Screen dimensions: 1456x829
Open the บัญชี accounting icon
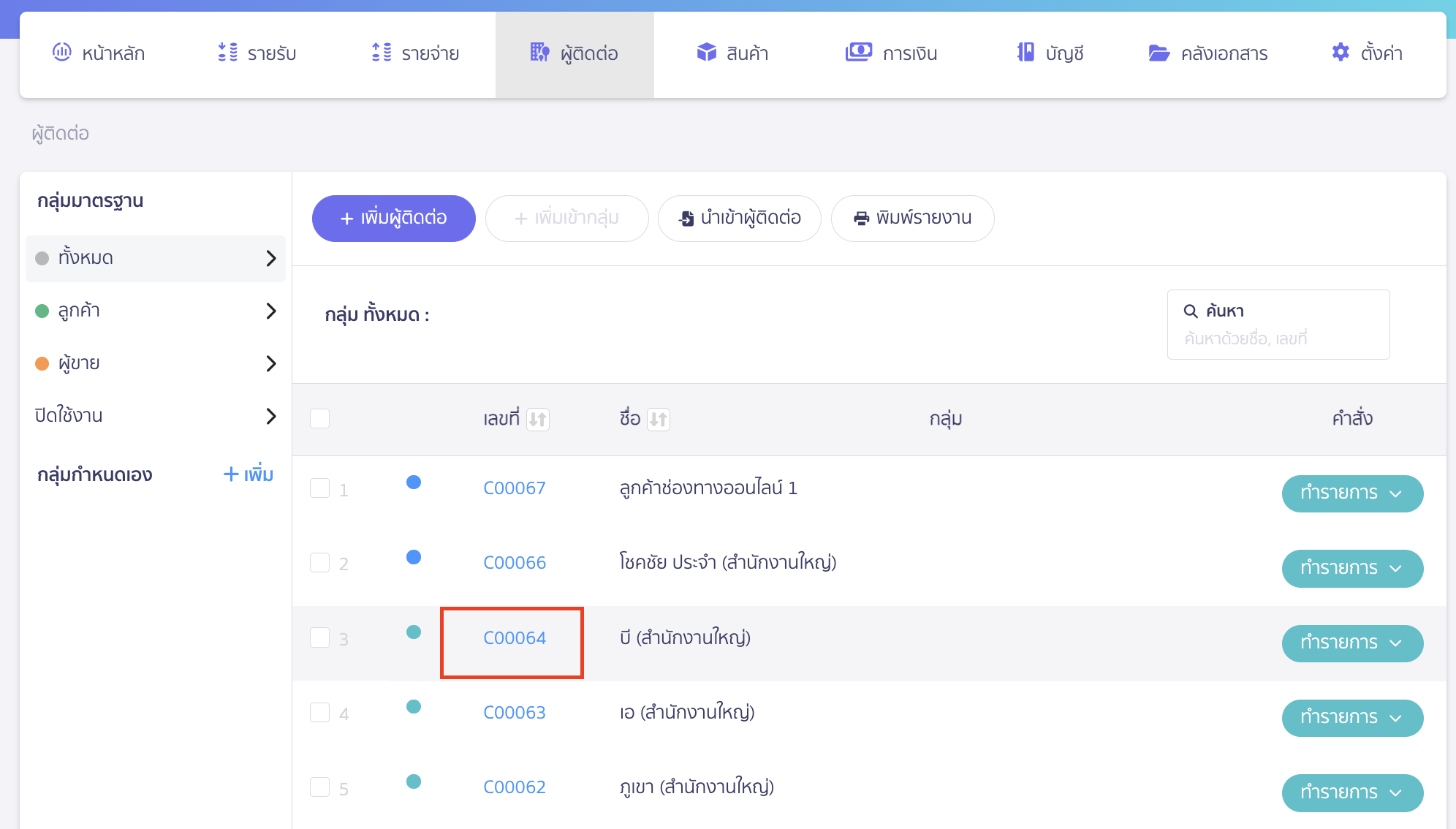(x=1026, y=52)
